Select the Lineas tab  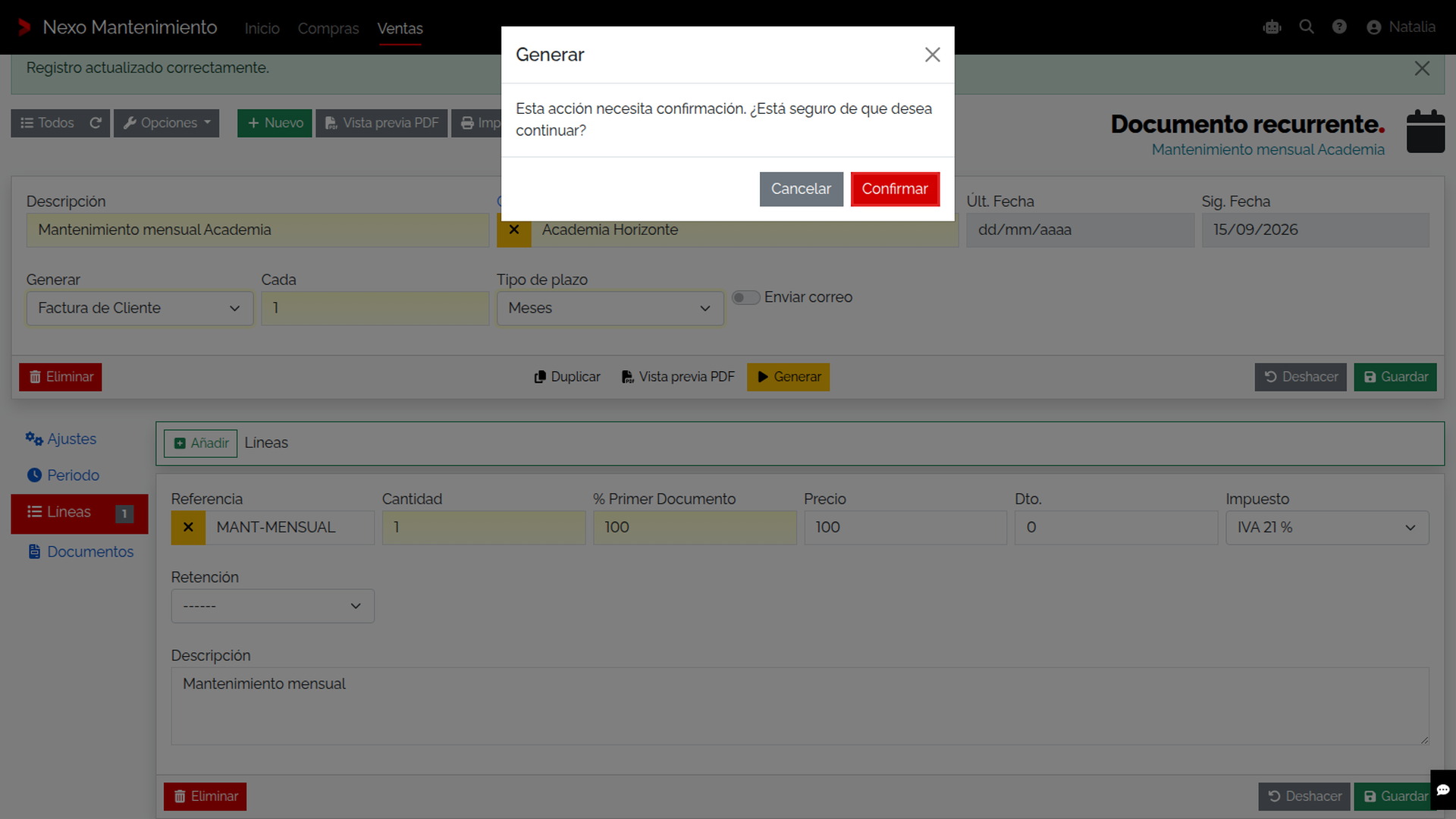(80, 513)
